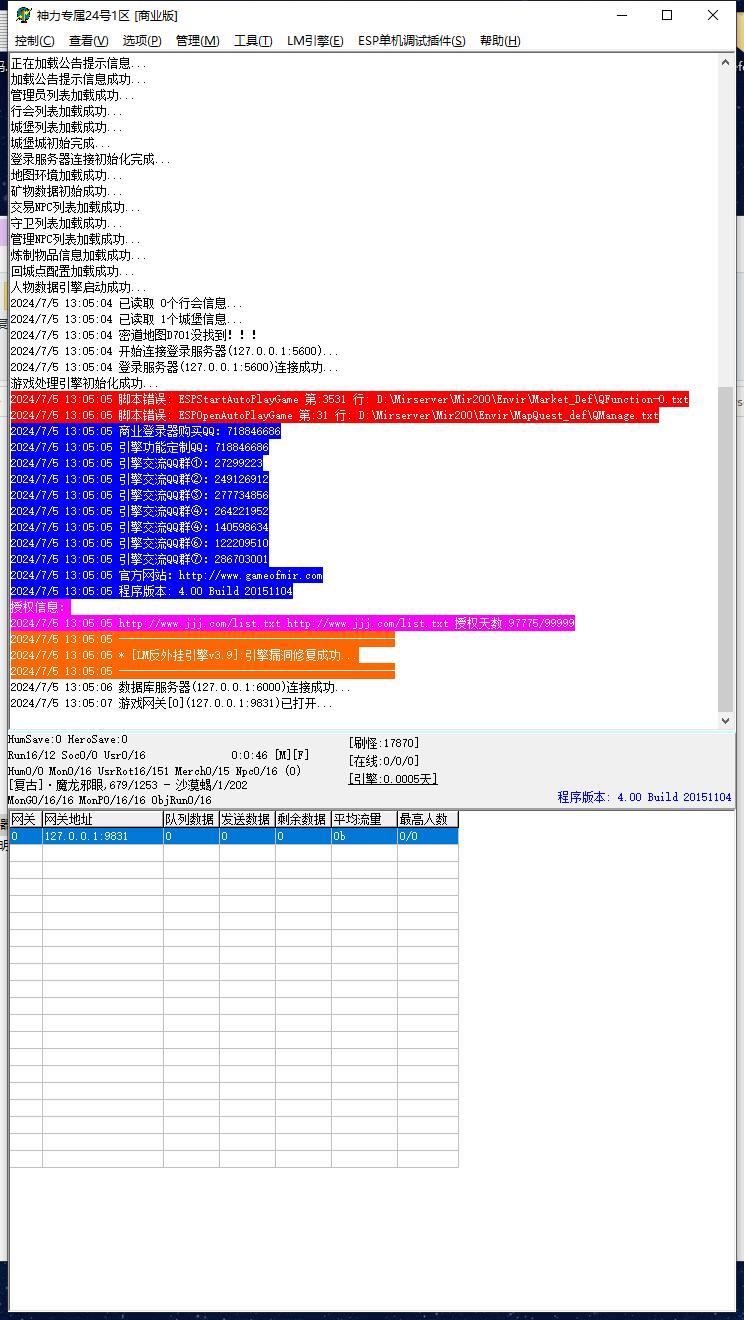Click the log scrollbar down arrow
This screenshot has width=744, height=1320.
726,720
